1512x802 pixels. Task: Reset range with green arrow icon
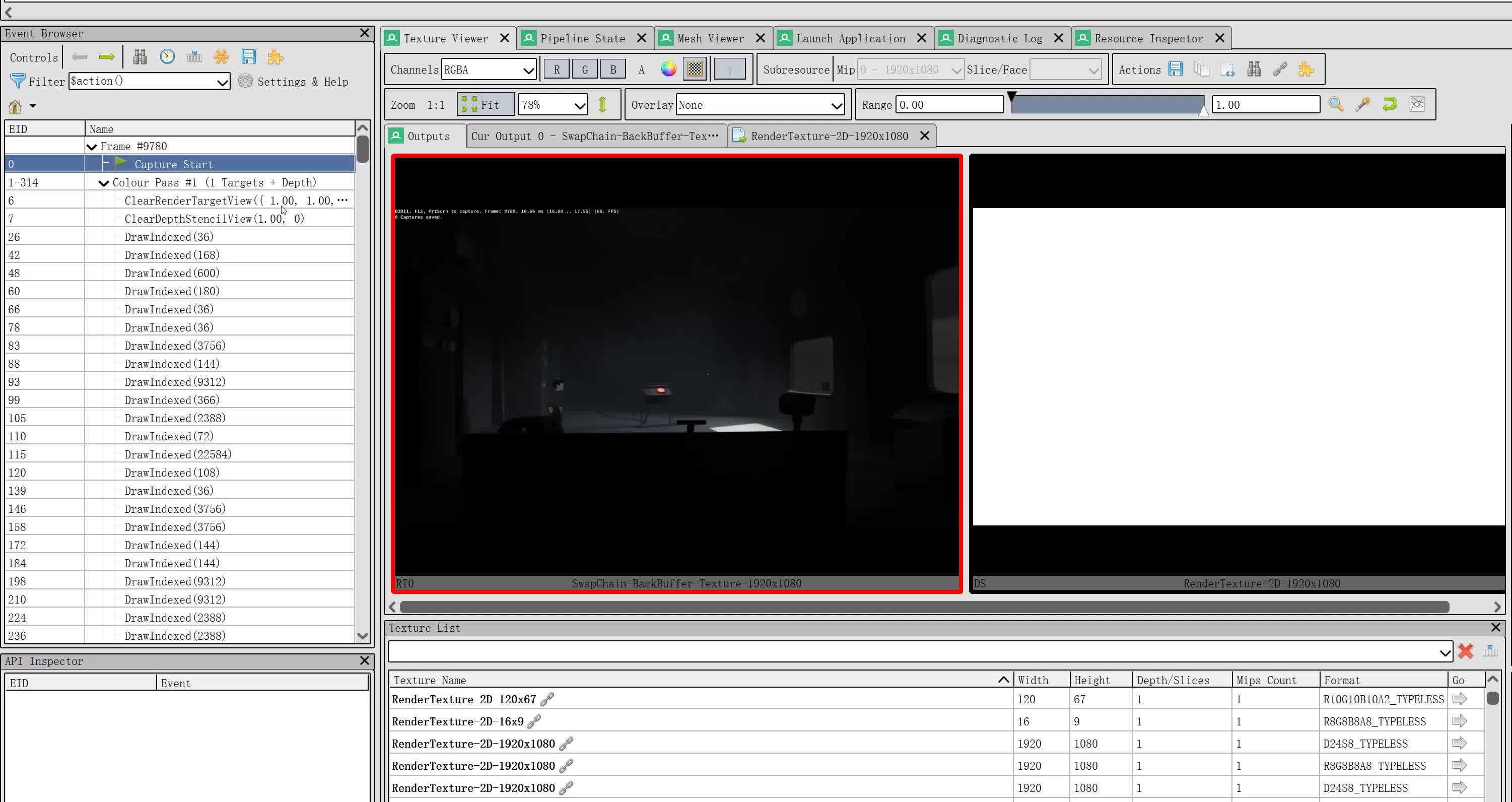1389,104
